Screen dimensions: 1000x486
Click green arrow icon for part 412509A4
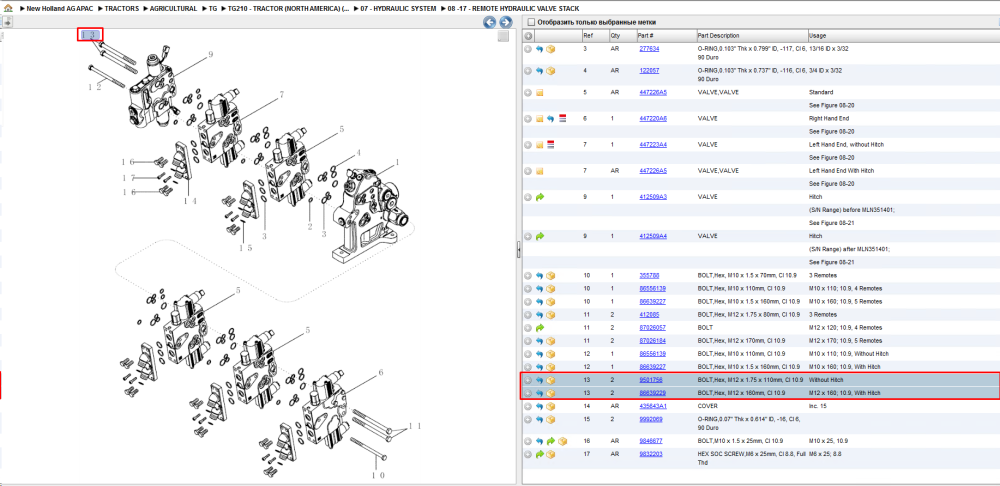(x=540, y=236)
